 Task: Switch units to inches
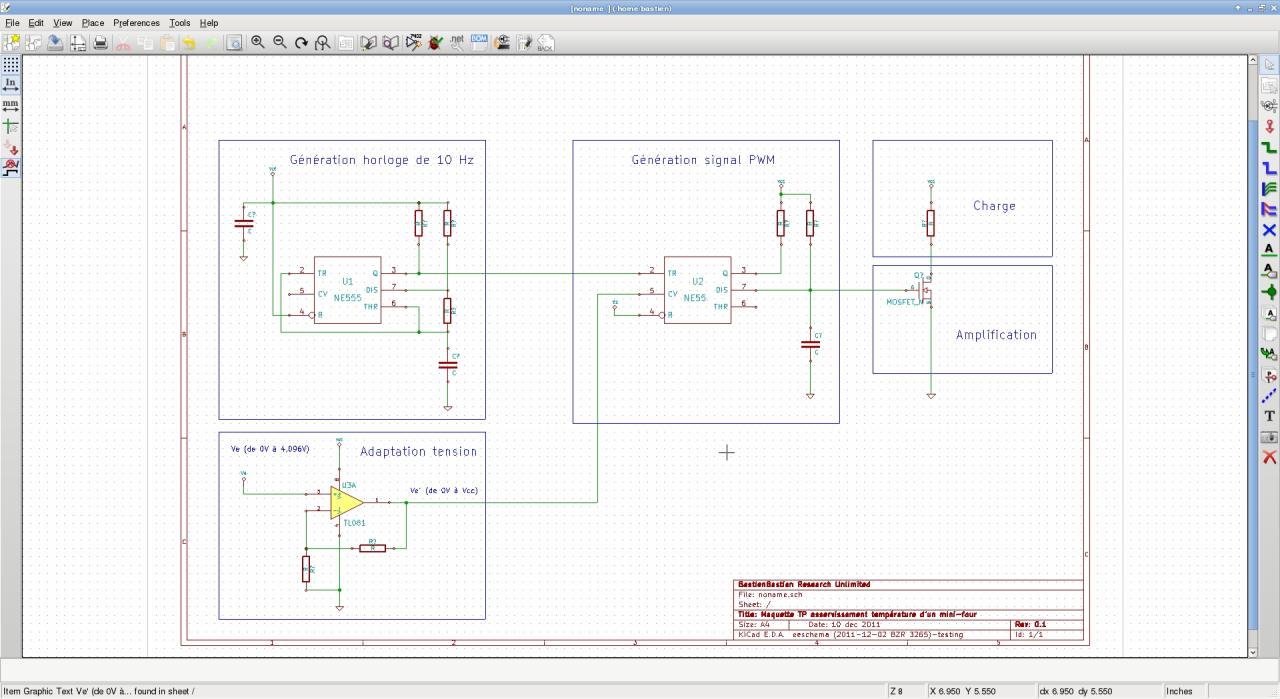[x=10, y=85]
